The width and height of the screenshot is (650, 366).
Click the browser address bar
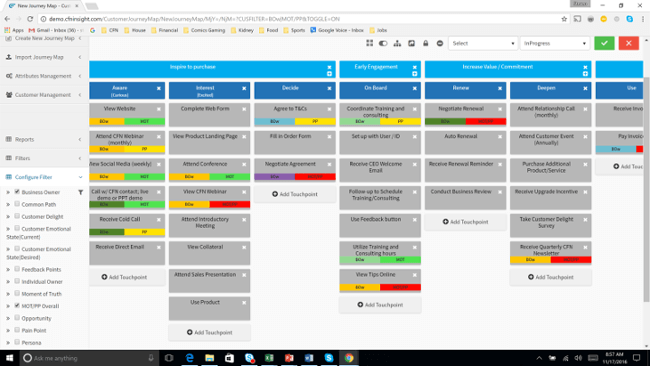pyautogui.click(x=298, y=19)
